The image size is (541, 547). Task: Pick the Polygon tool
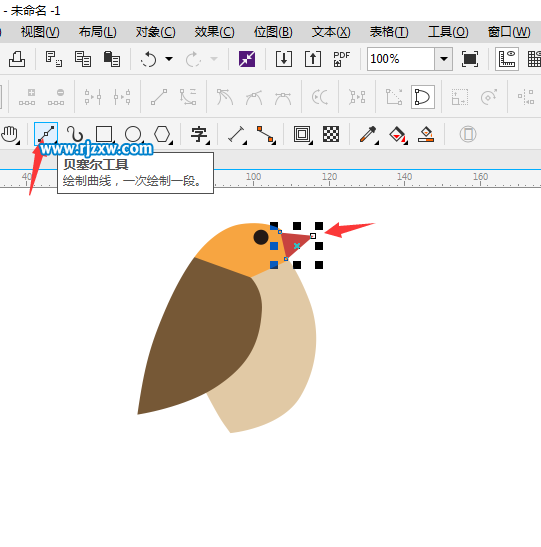coord(163,134)
